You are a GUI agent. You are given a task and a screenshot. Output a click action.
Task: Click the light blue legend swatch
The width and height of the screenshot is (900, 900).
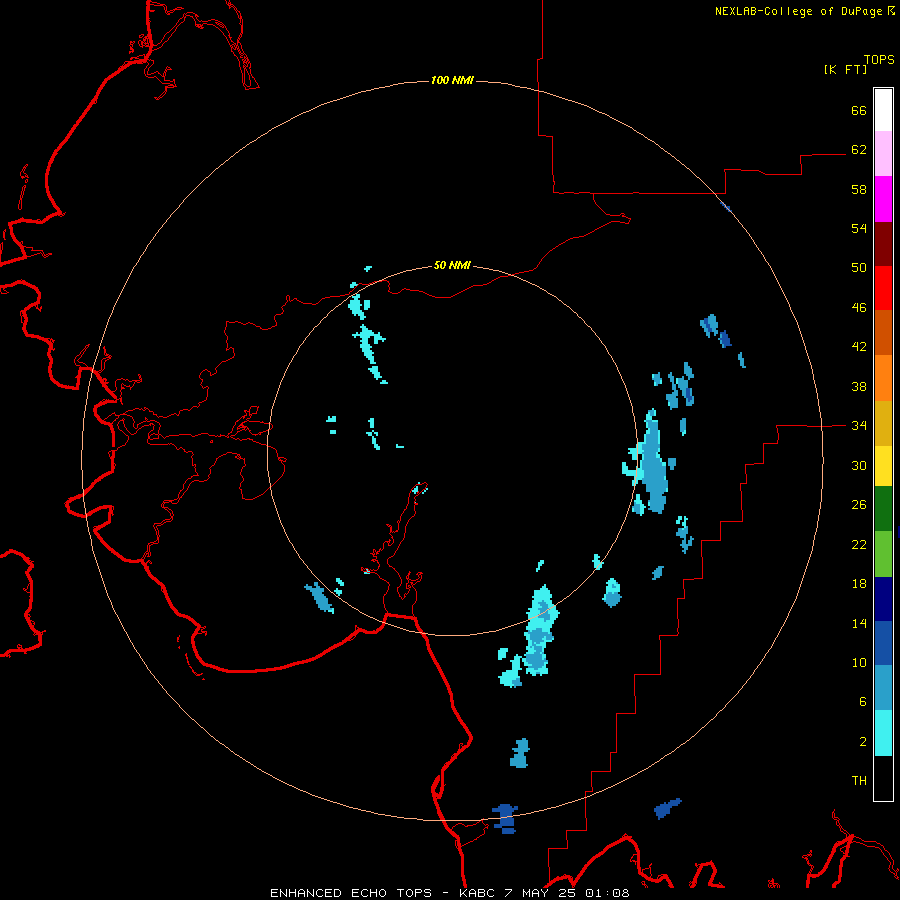point(883,688)
